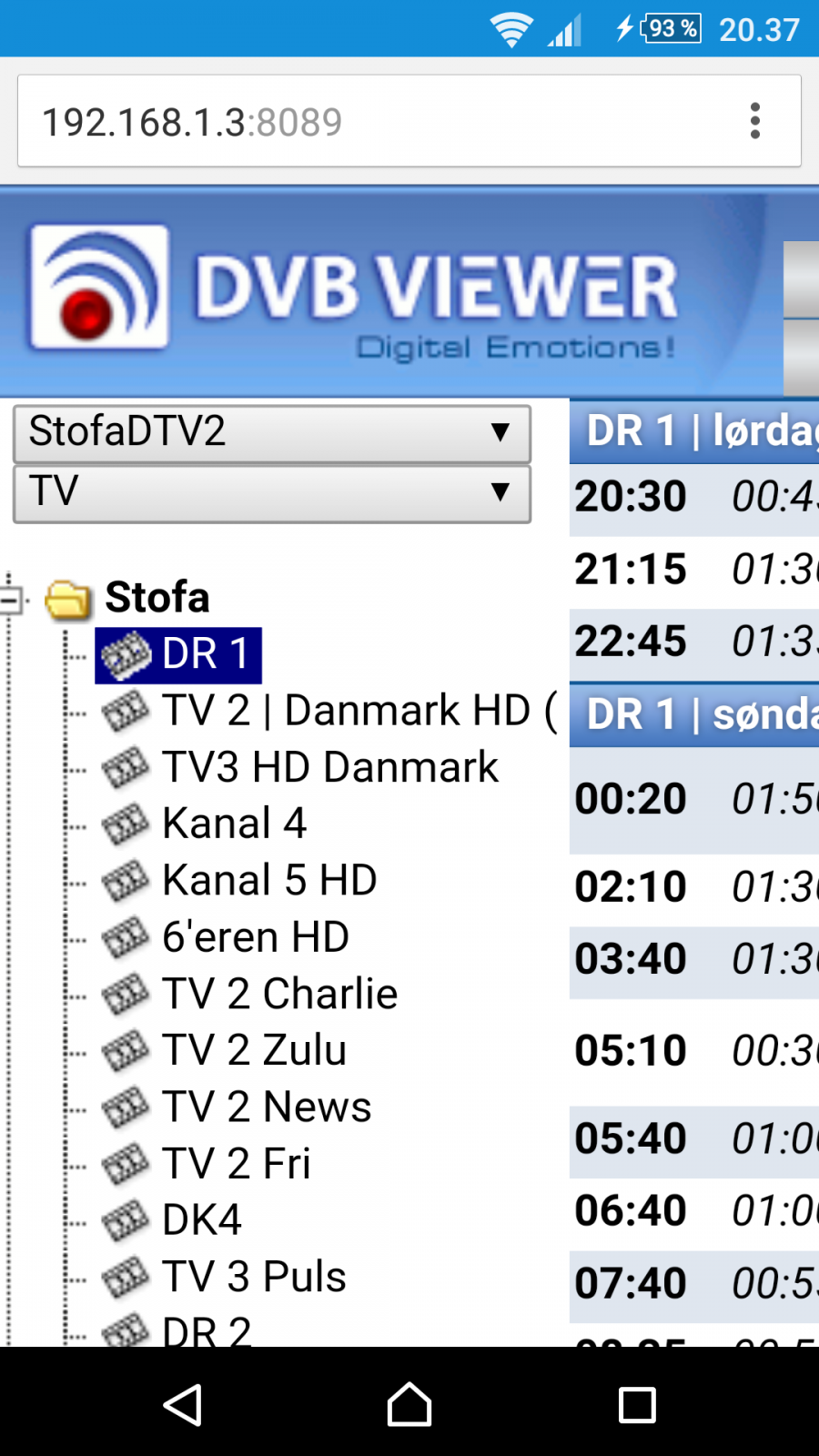Tap the Android back navigation icon
Image resolution: width=819 pixels, height=1456 pixels.
pos(182,1405)
